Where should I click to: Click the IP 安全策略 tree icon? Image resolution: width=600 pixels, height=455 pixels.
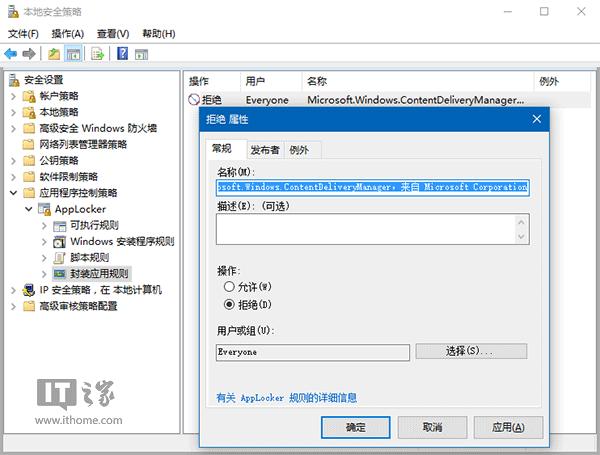pyautogui.click(x=29, y=289)
